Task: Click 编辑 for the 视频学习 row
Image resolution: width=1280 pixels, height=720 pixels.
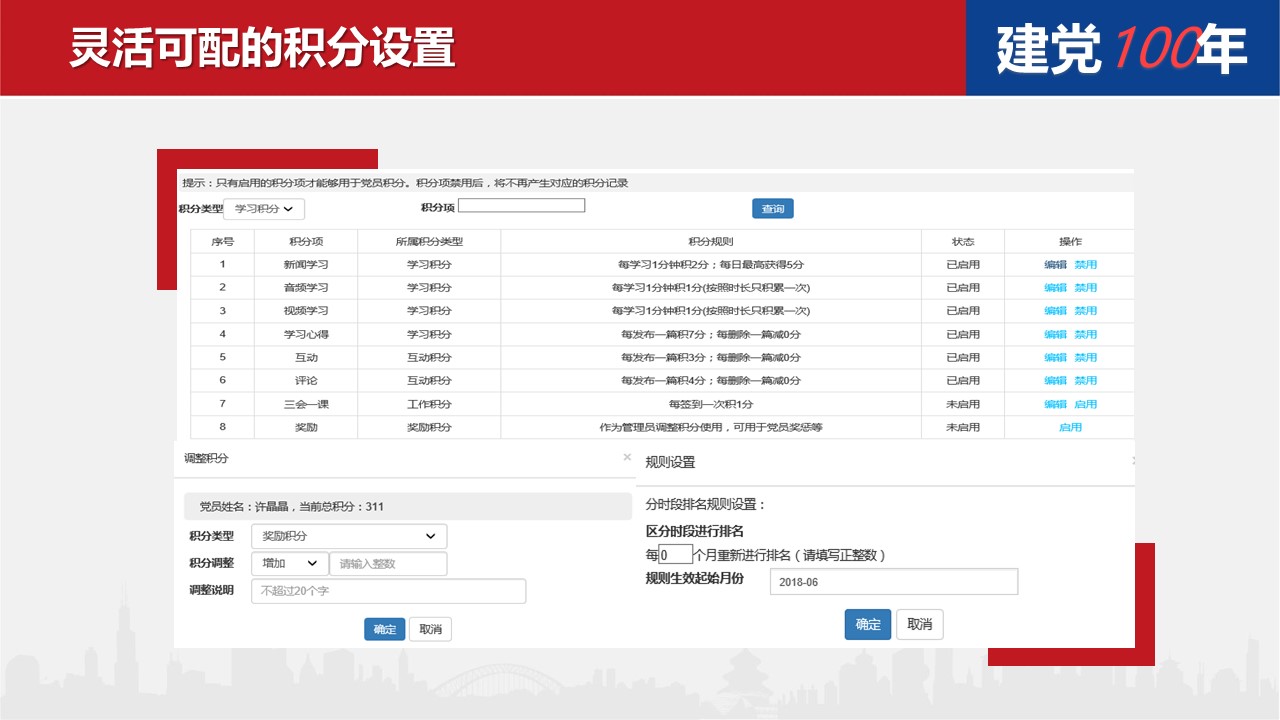Action: [1055, 311]
